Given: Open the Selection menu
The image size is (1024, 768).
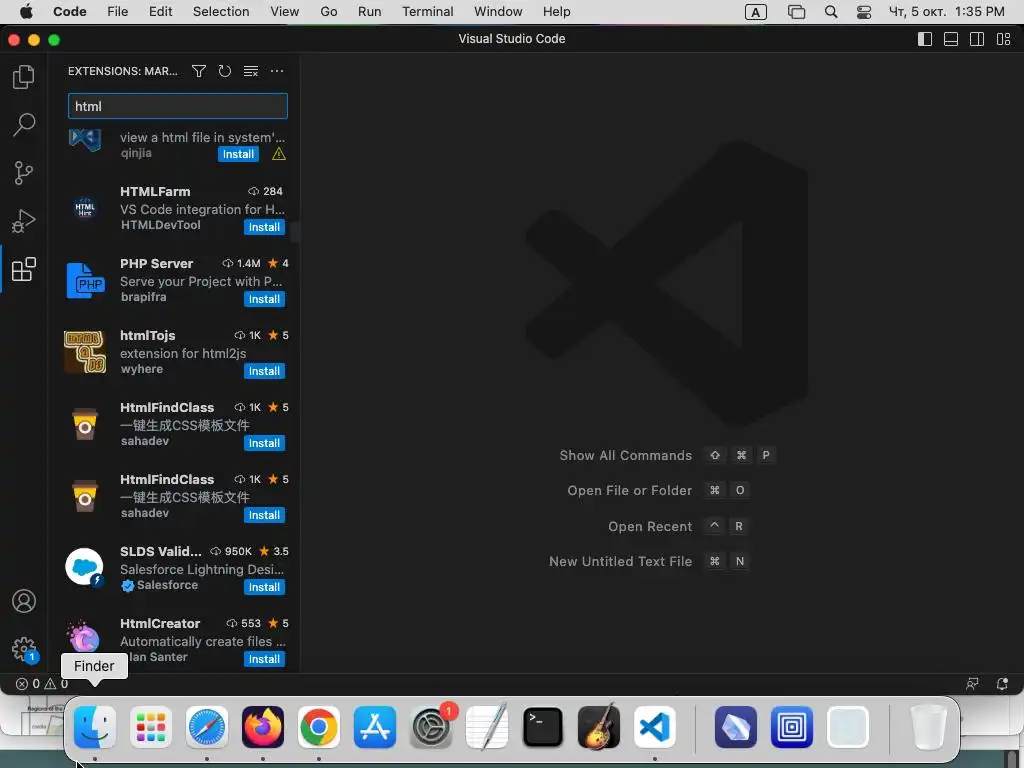Looking at the screenshot, I should [221, 12].
